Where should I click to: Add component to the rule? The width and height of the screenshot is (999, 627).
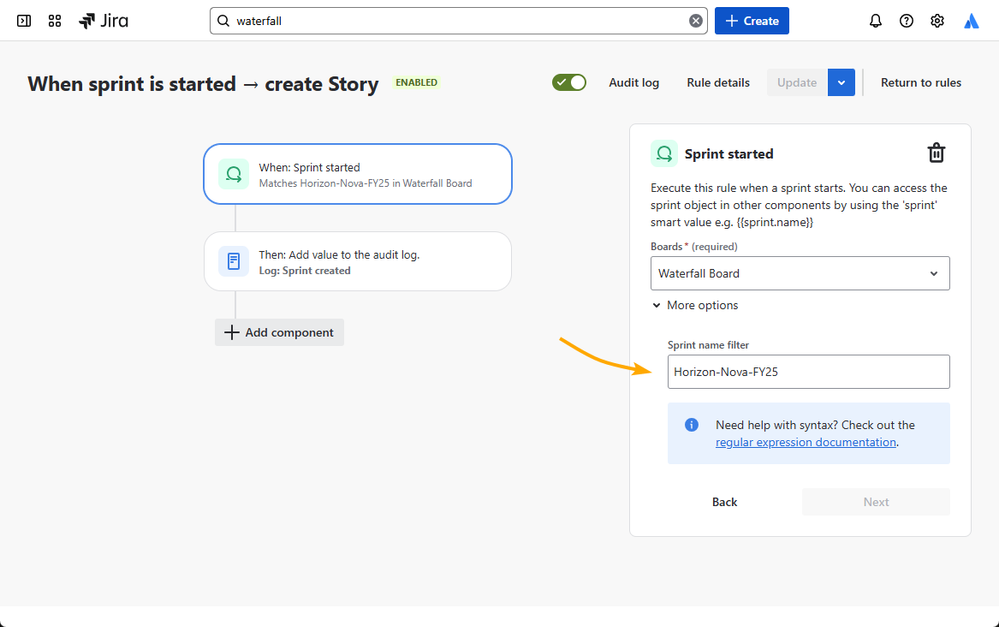coord(279,333)
